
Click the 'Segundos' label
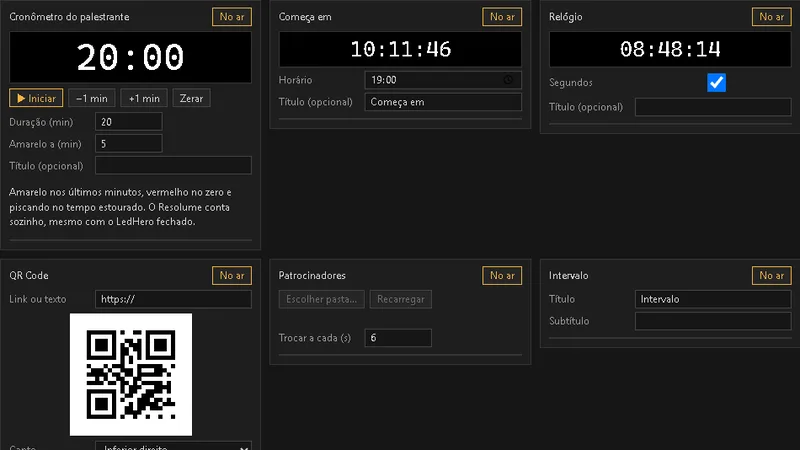click(x=571, y=83)
